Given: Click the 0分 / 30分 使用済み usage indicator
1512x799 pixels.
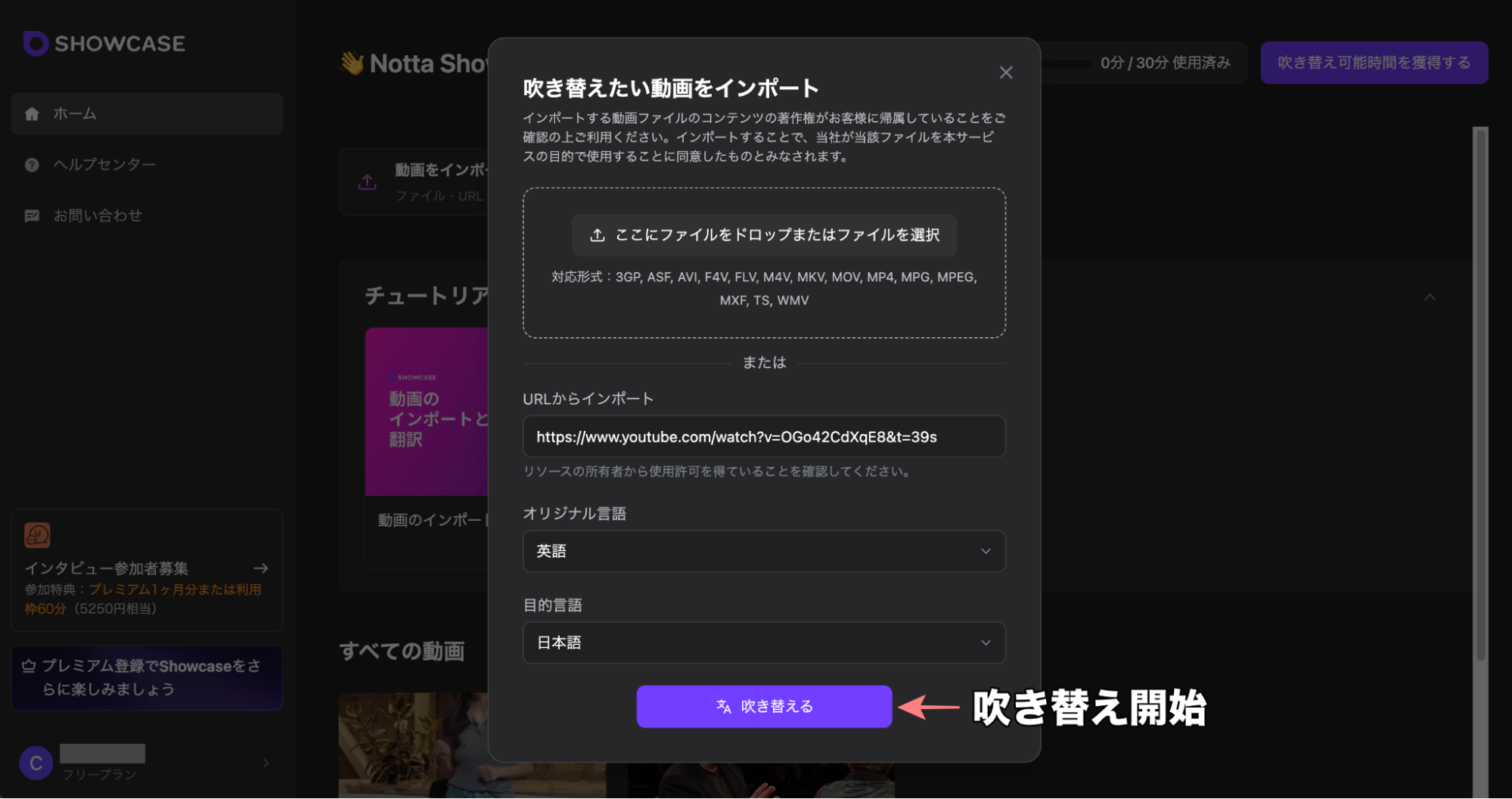Looking at the screenshot, I should [1165, 63].
